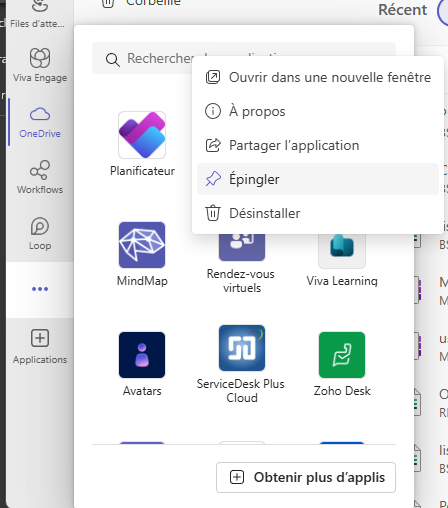
Task: Launch the Zoho Desk app
Action: click(342, 364)
